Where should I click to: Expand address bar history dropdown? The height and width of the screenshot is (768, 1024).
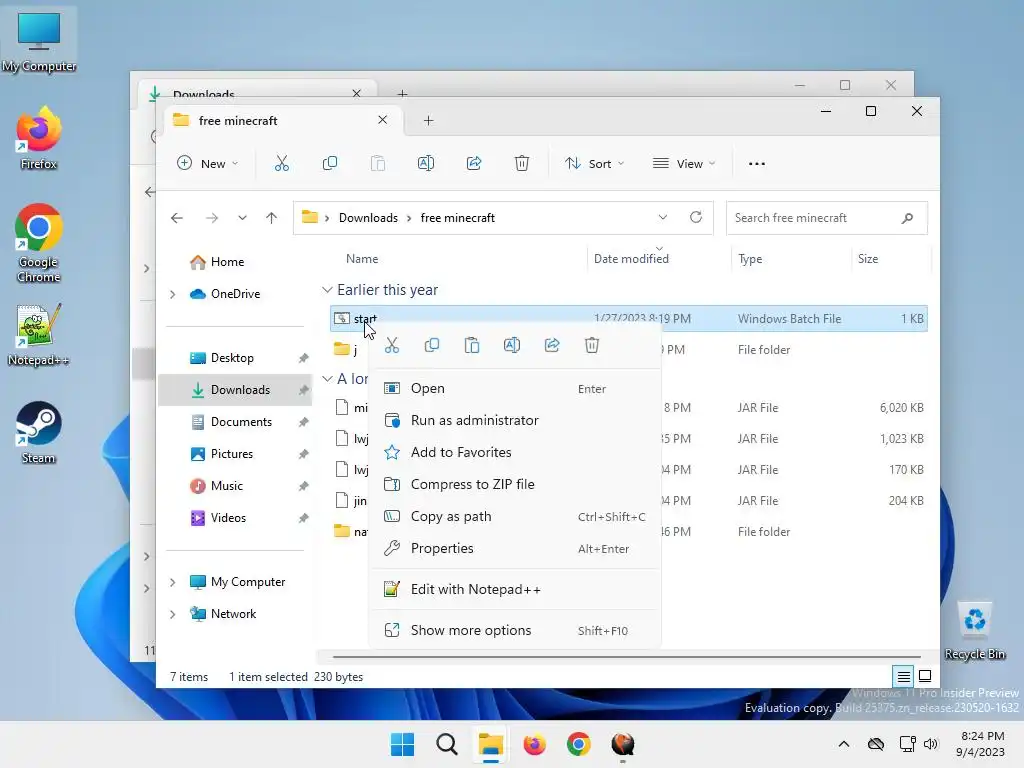pyautogui.click(x=663, y=217)
